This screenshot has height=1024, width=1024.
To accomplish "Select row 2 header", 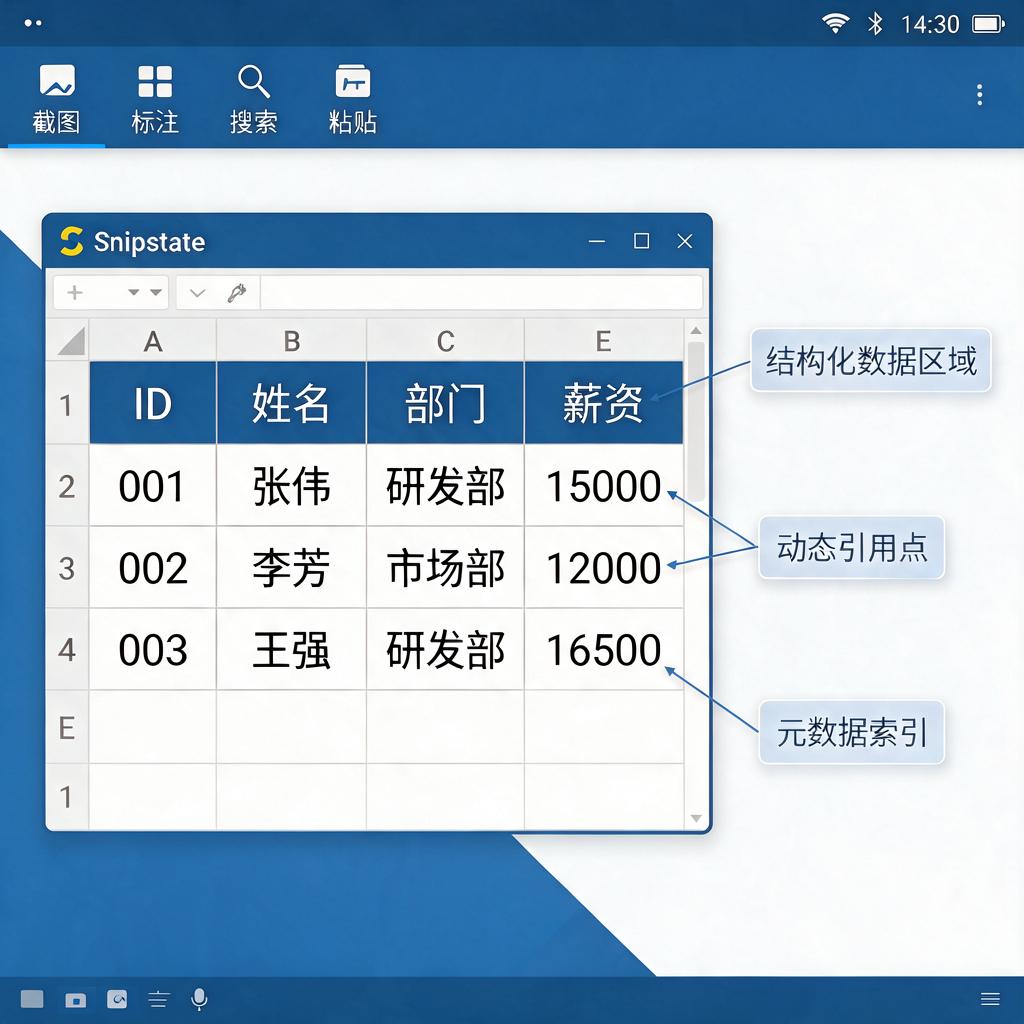I will coord(67,487).
